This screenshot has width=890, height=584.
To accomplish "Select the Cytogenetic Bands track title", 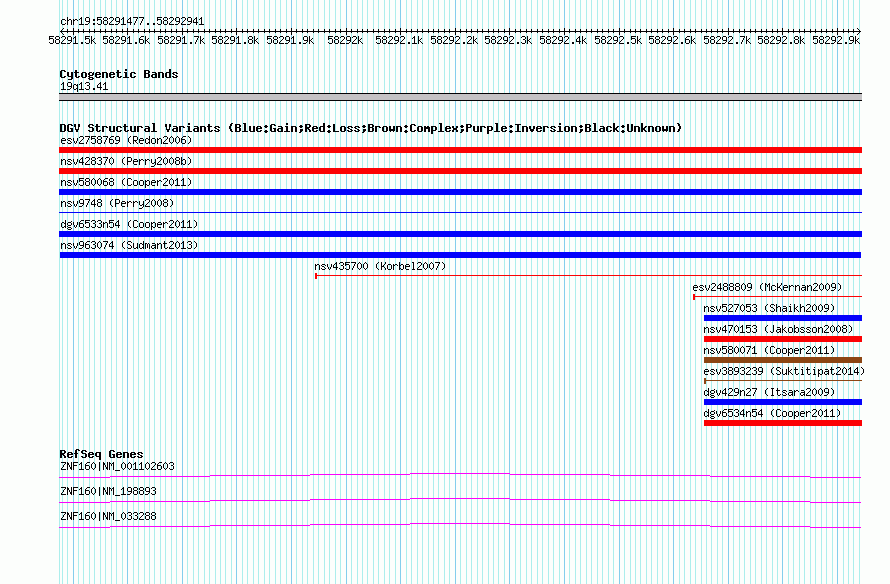I will pyautogui.click(x=119, y=74).
